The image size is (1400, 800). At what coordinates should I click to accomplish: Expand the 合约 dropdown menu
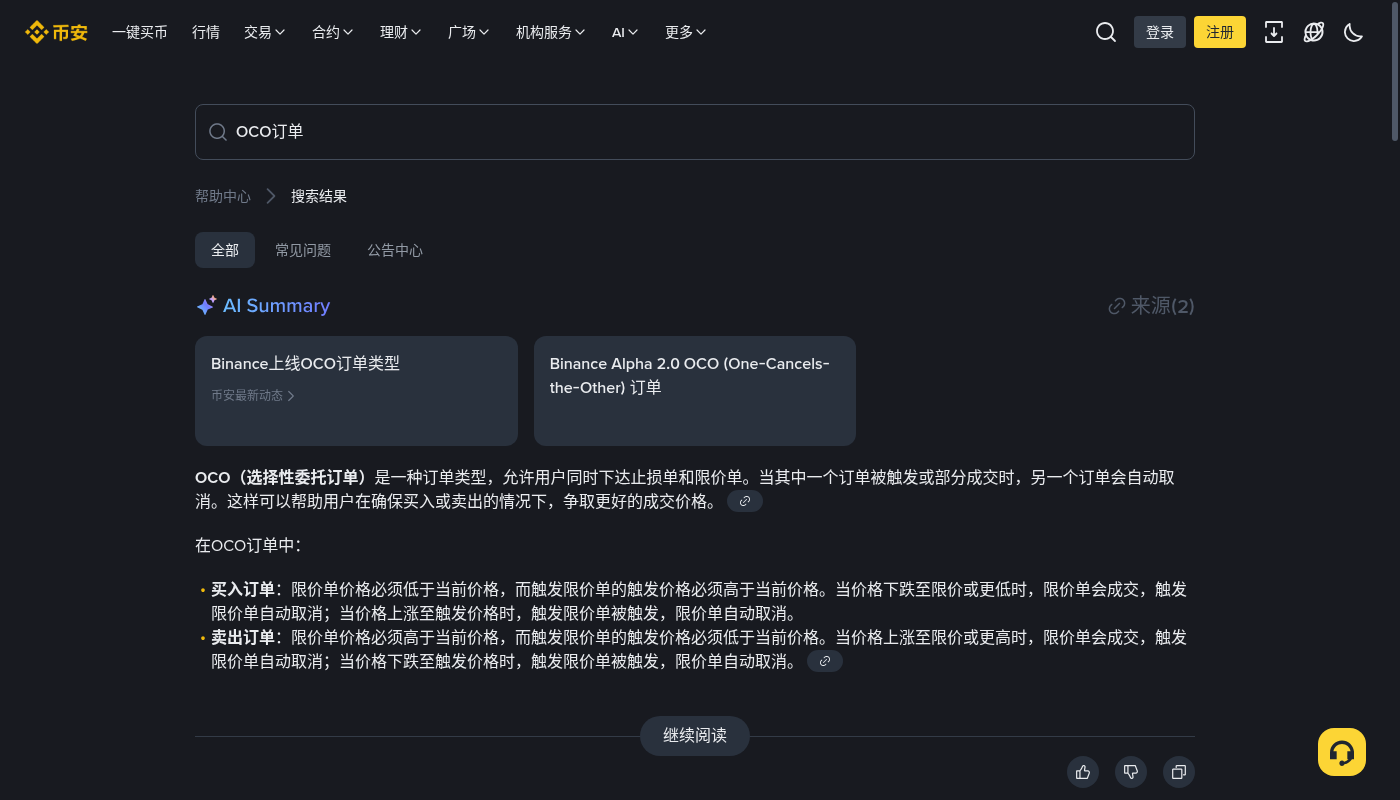(x=333, y=32)
